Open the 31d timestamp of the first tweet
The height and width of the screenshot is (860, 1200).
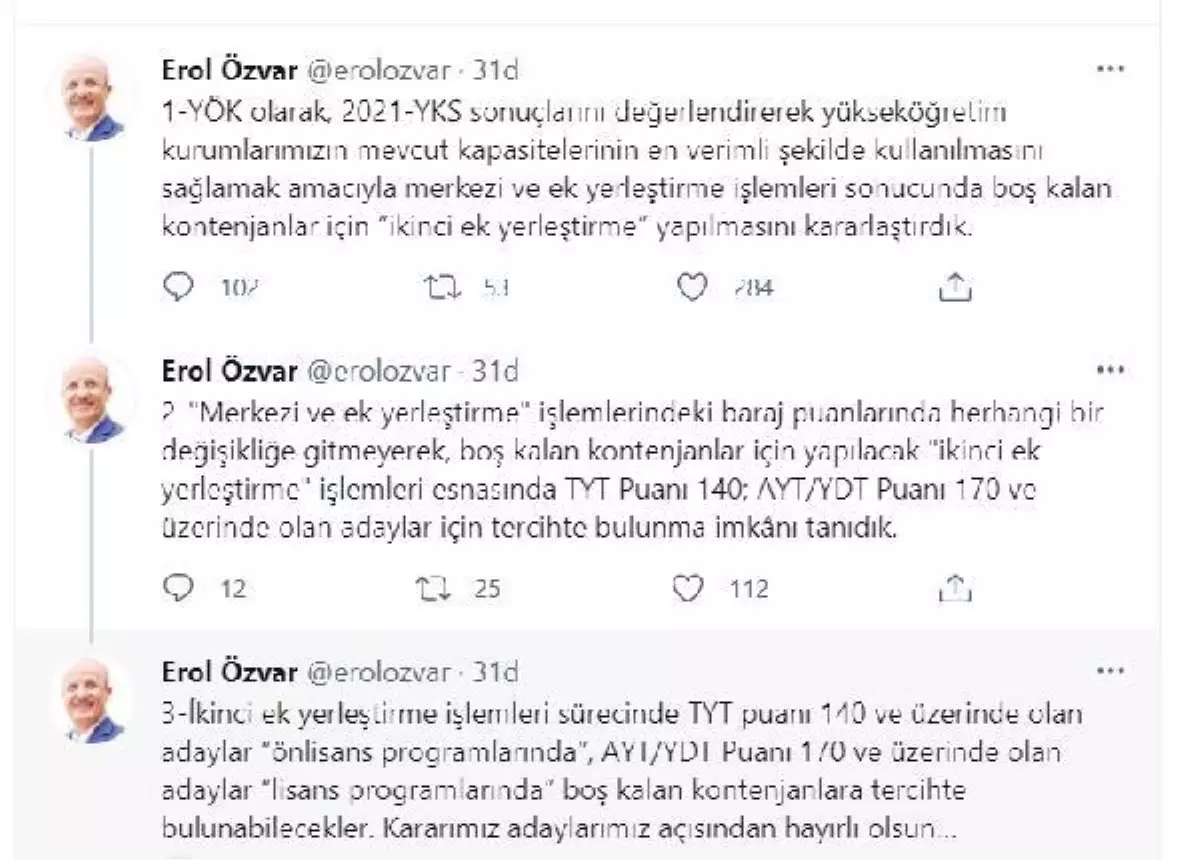pyautogui.click(x=495, y=70)
